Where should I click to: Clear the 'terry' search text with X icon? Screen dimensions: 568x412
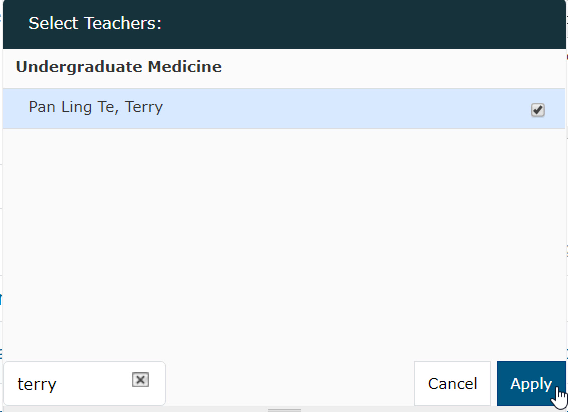tap(140, 380)
